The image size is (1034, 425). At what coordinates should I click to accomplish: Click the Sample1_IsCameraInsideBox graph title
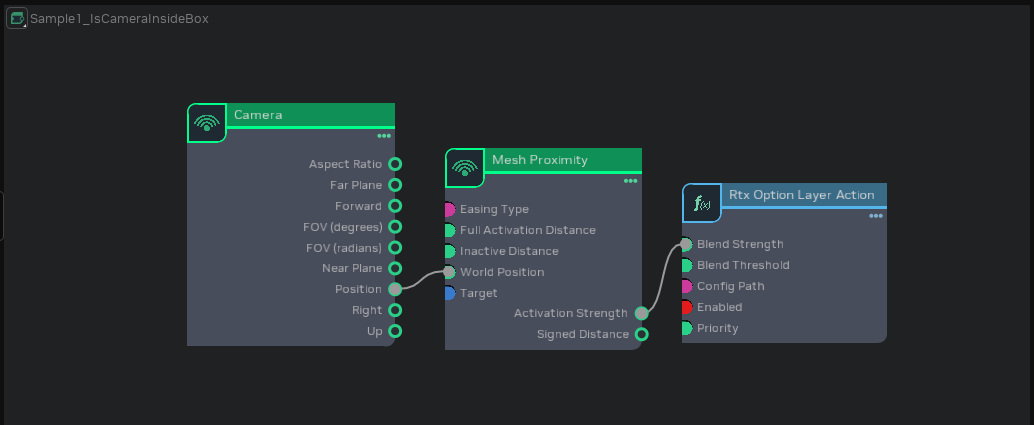coord(119,18)
